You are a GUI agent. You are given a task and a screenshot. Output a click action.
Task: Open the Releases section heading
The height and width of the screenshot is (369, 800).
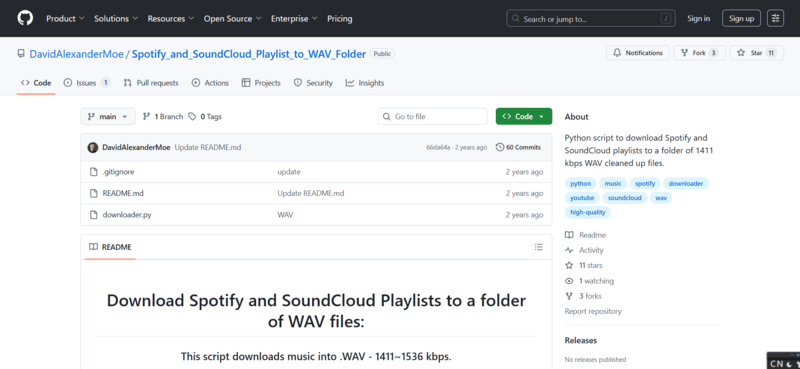pyautogui.click(x=581, y=340)
